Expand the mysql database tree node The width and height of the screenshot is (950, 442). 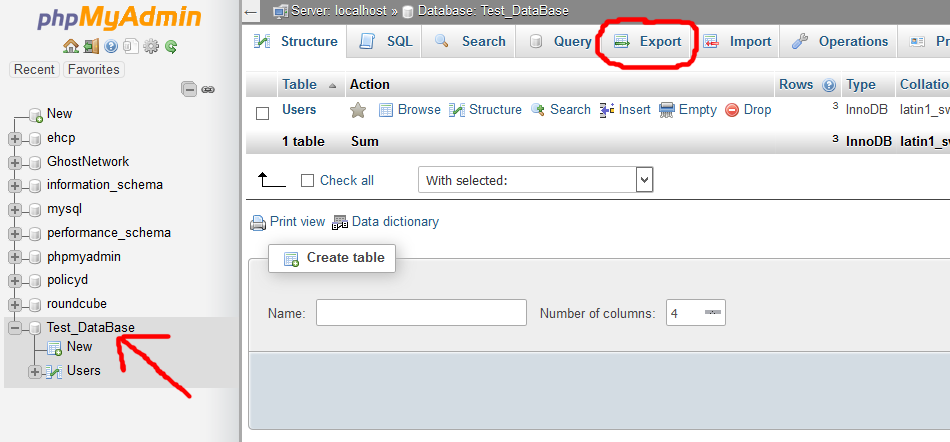click(15, 209)
